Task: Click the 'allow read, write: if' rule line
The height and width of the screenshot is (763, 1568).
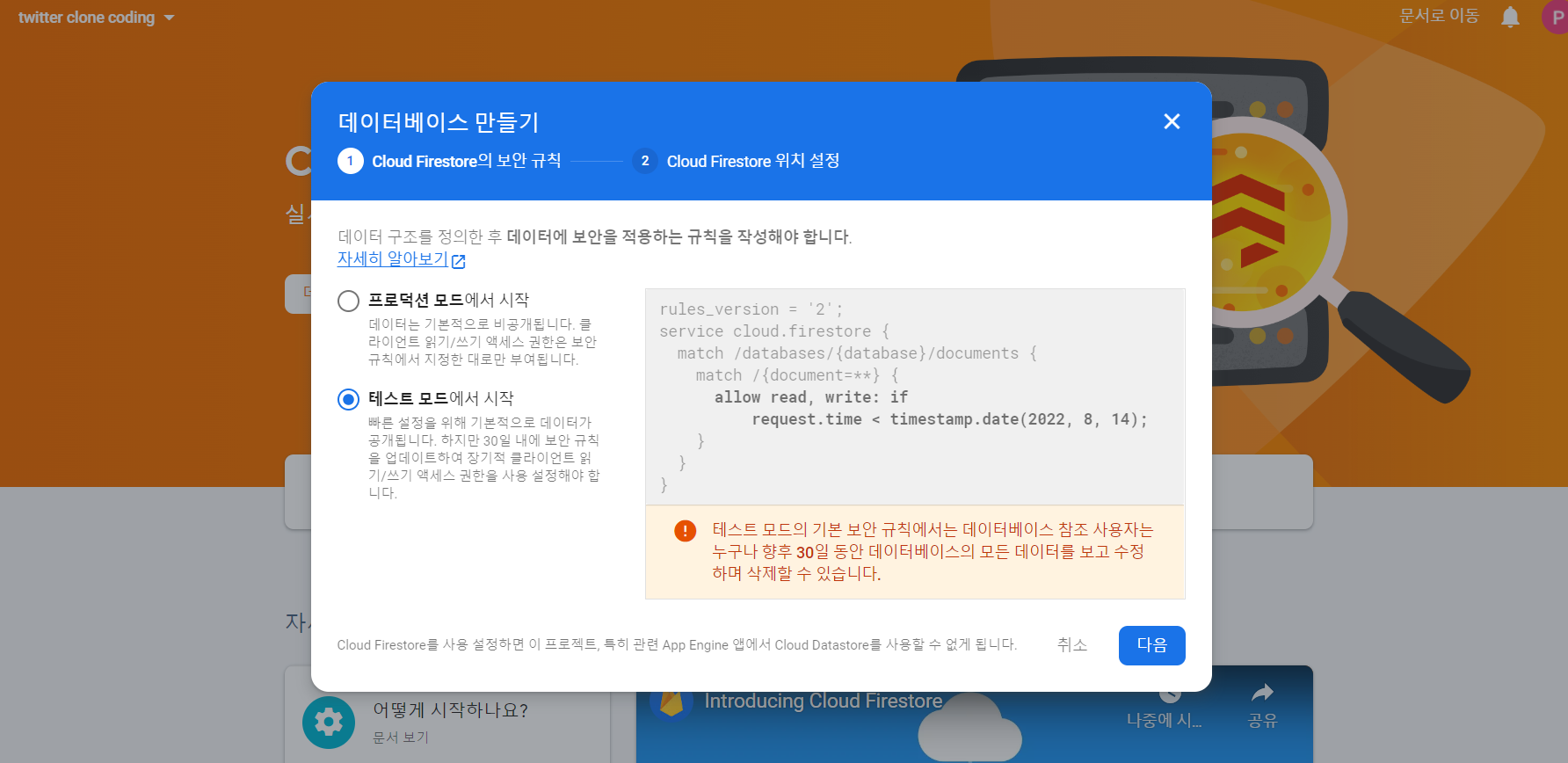Action: pyautogui.click(x=811, y=397)
